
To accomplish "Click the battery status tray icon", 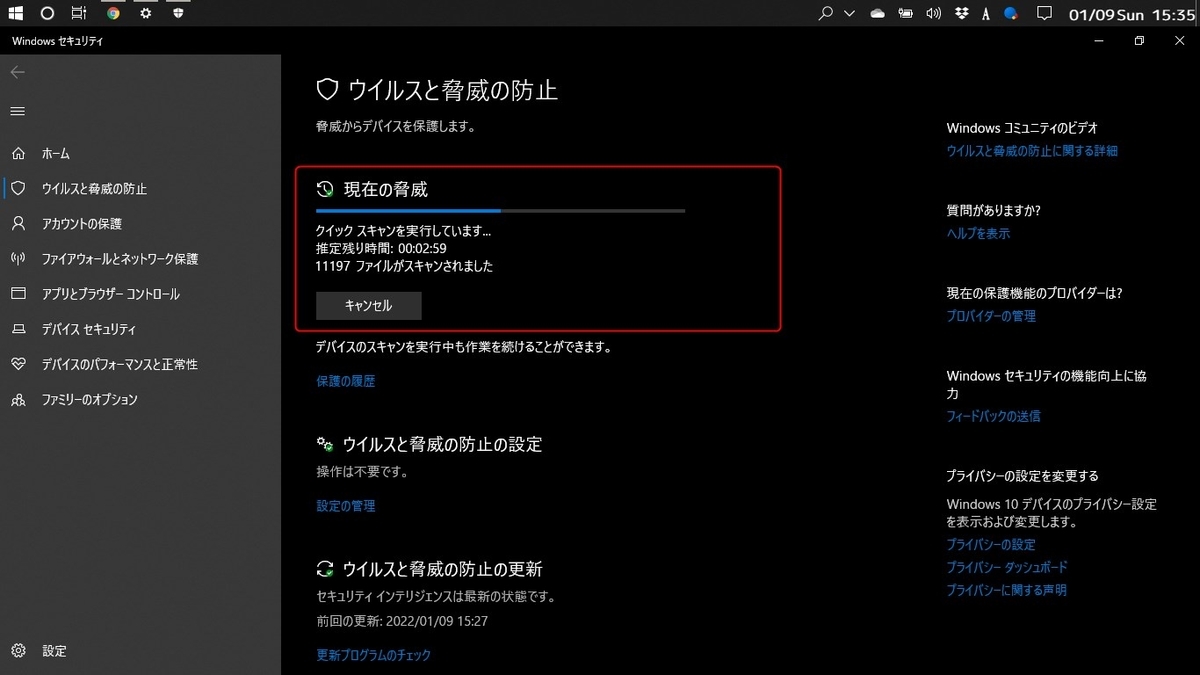I will [906, 14].
